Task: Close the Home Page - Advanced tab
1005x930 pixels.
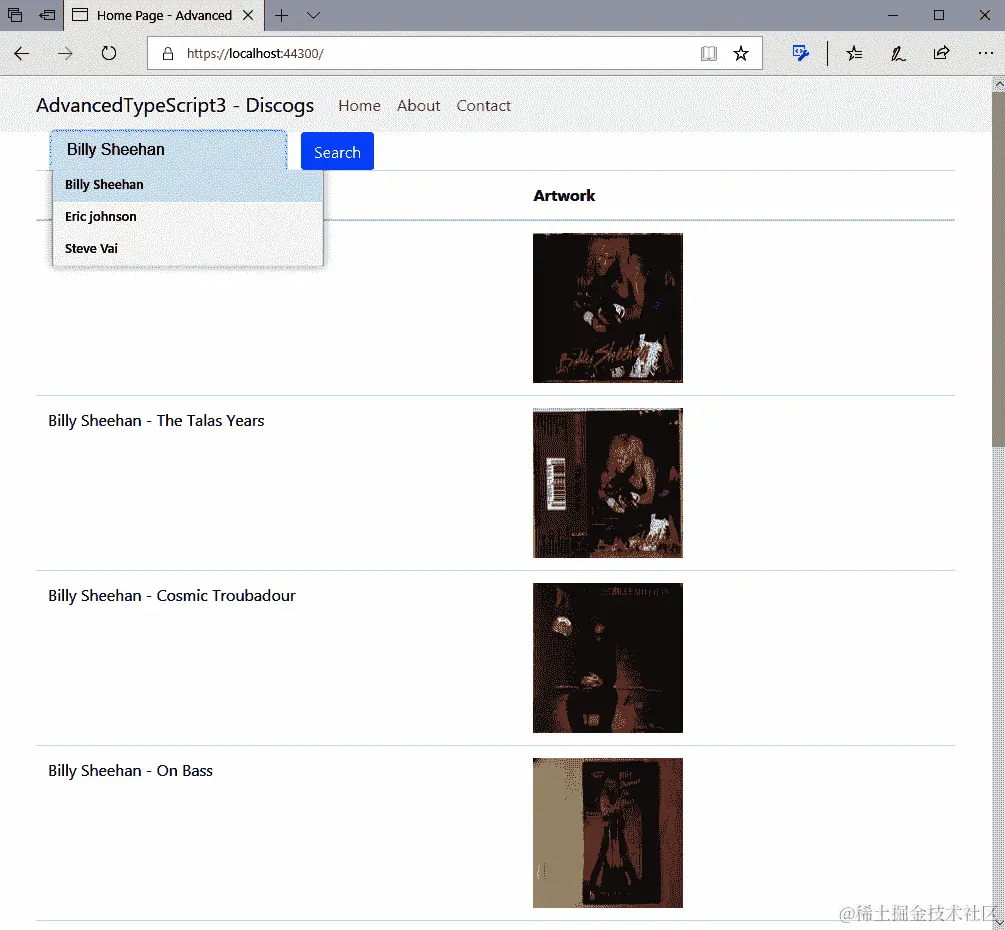Action: coord(248,15)
